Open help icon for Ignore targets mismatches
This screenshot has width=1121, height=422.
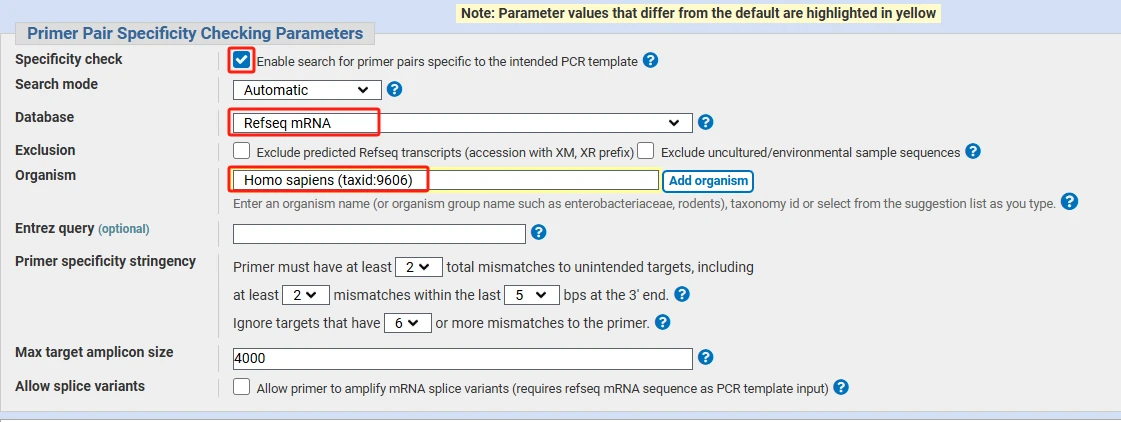pos(663,322)
